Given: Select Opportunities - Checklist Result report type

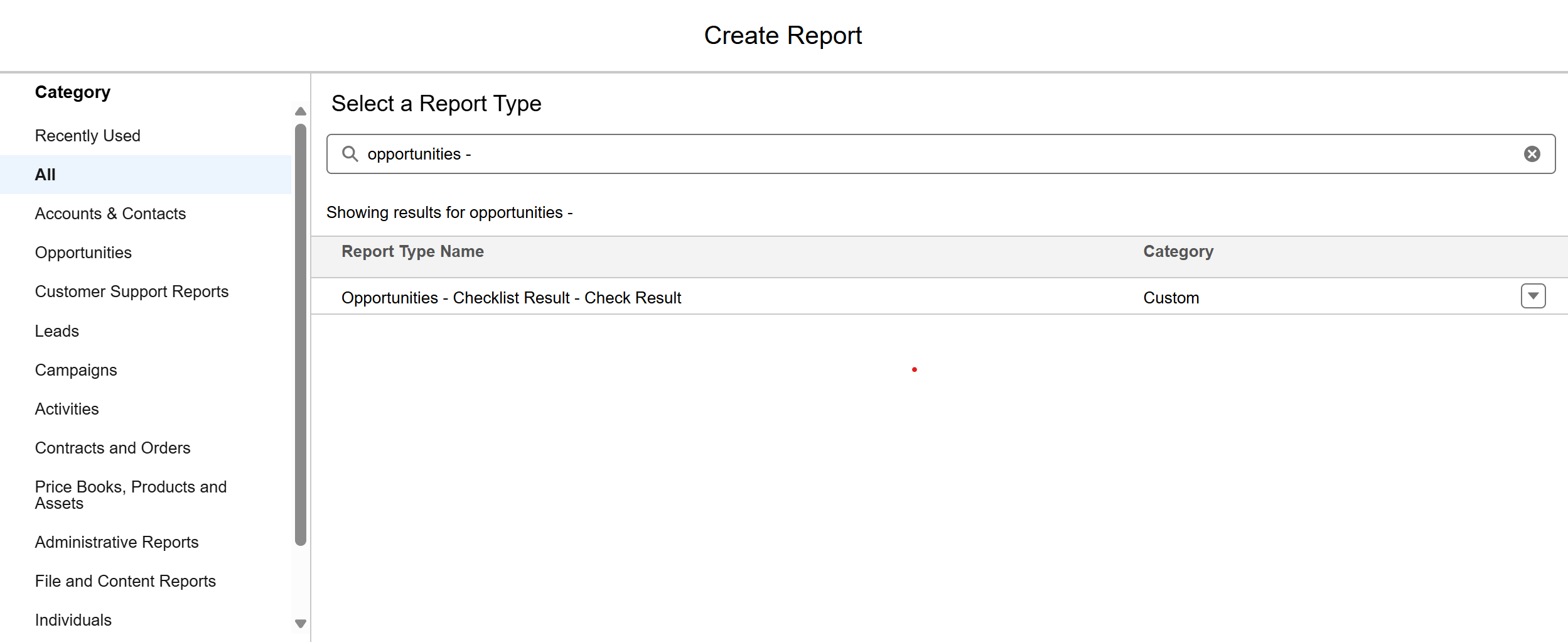Looking at the screenshot, I should pyautogui.click(x=511, y=298).
